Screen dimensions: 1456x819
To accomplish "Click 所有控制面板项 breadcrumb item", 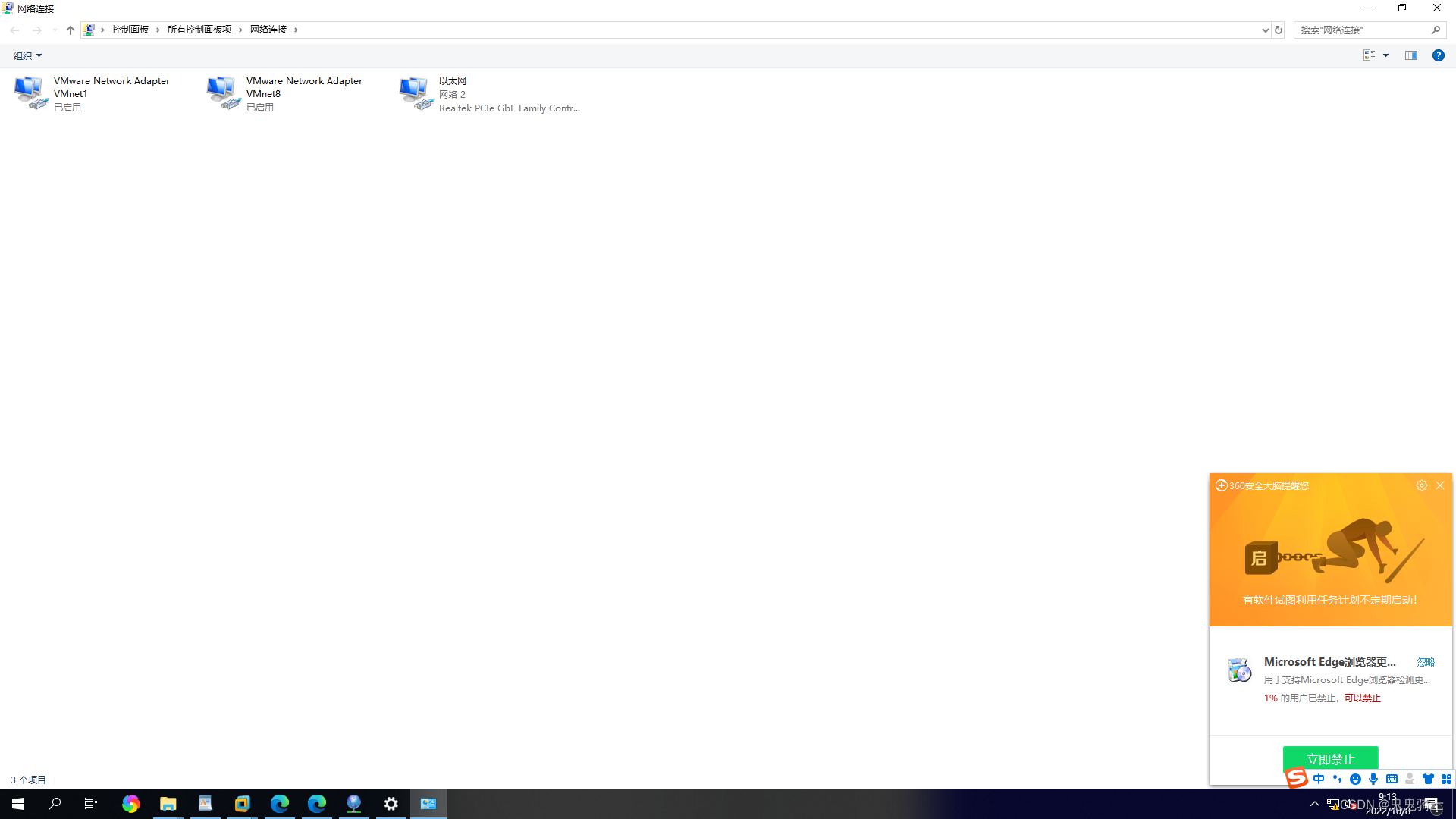I will point(199,30).
